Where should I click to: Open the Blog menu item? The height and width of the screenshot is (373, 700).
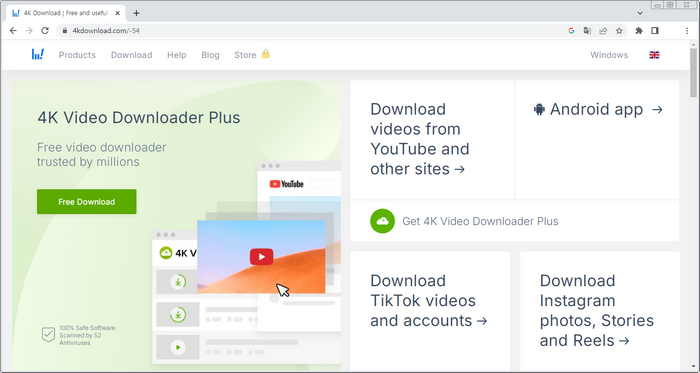[x=210, y=55]
